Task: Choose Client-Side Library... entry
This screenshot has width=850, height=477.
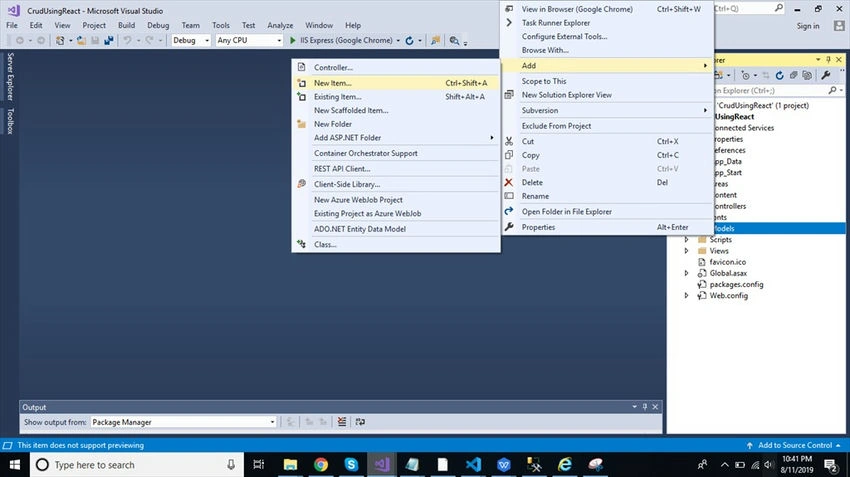Action: click(396, 184)
